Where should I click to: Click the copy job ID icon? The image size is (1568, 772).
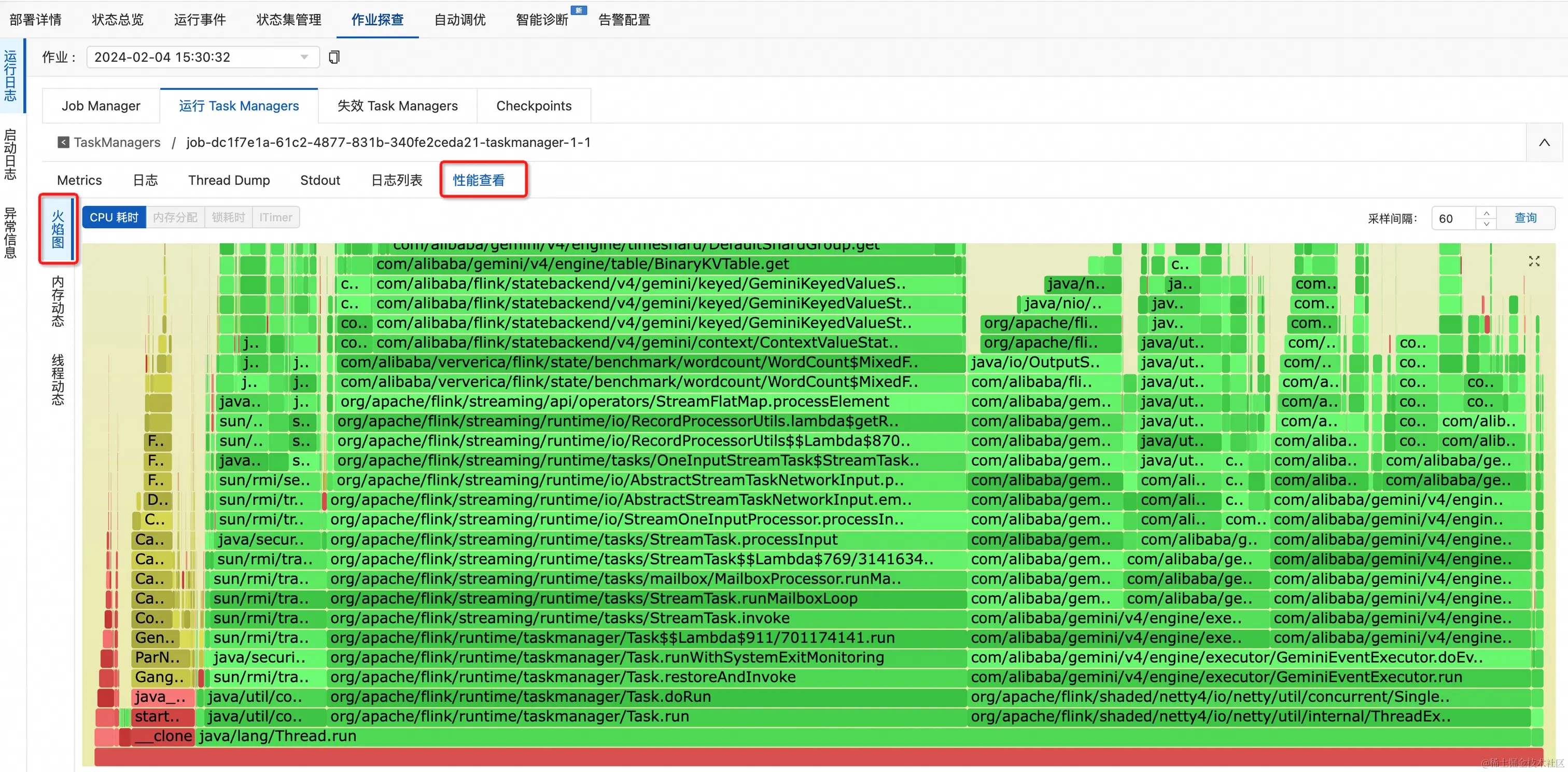[x=334, y=57]
